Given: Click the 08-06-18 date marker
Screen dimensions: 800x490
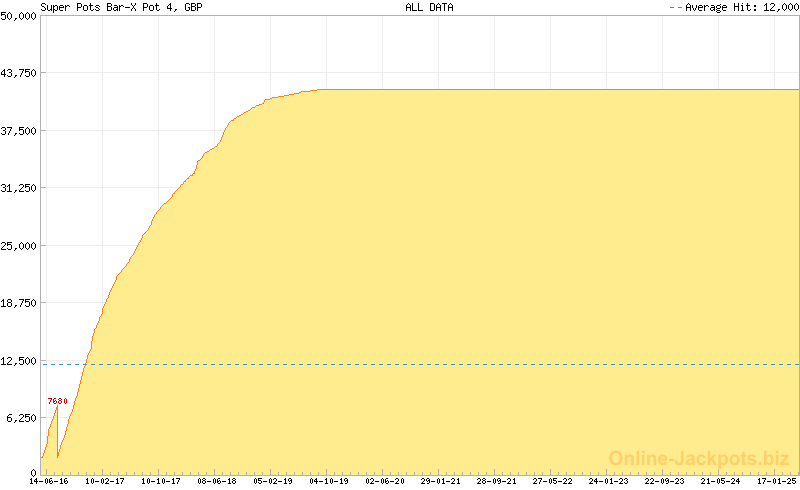Looking at the screenshot, I should tap(216, 481).
